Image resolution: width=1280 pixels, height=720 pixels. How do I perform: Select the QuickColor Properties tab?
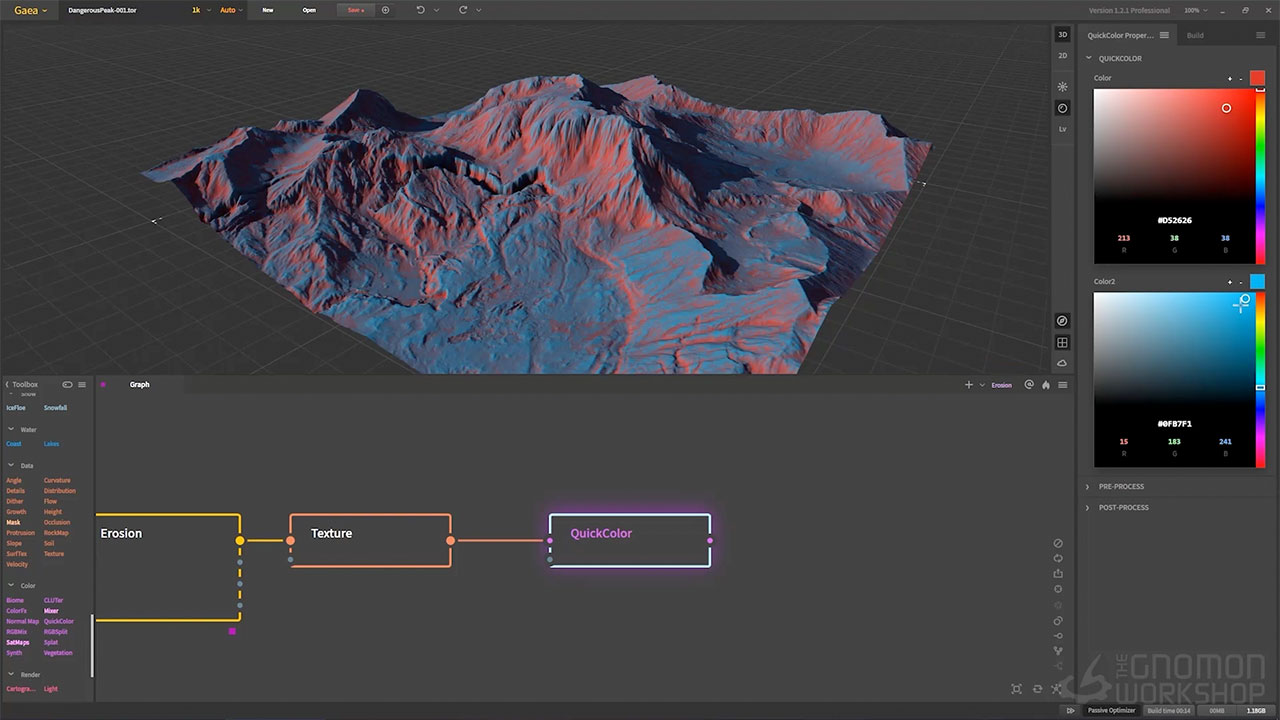(x=1120, y=35)
